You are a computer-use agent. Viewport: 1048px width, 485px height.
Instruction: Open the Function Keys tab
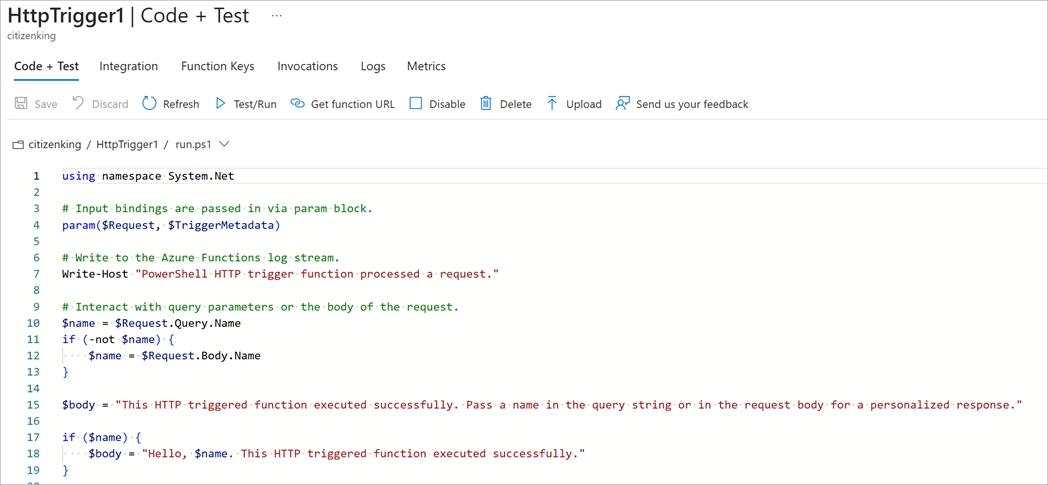217,66
